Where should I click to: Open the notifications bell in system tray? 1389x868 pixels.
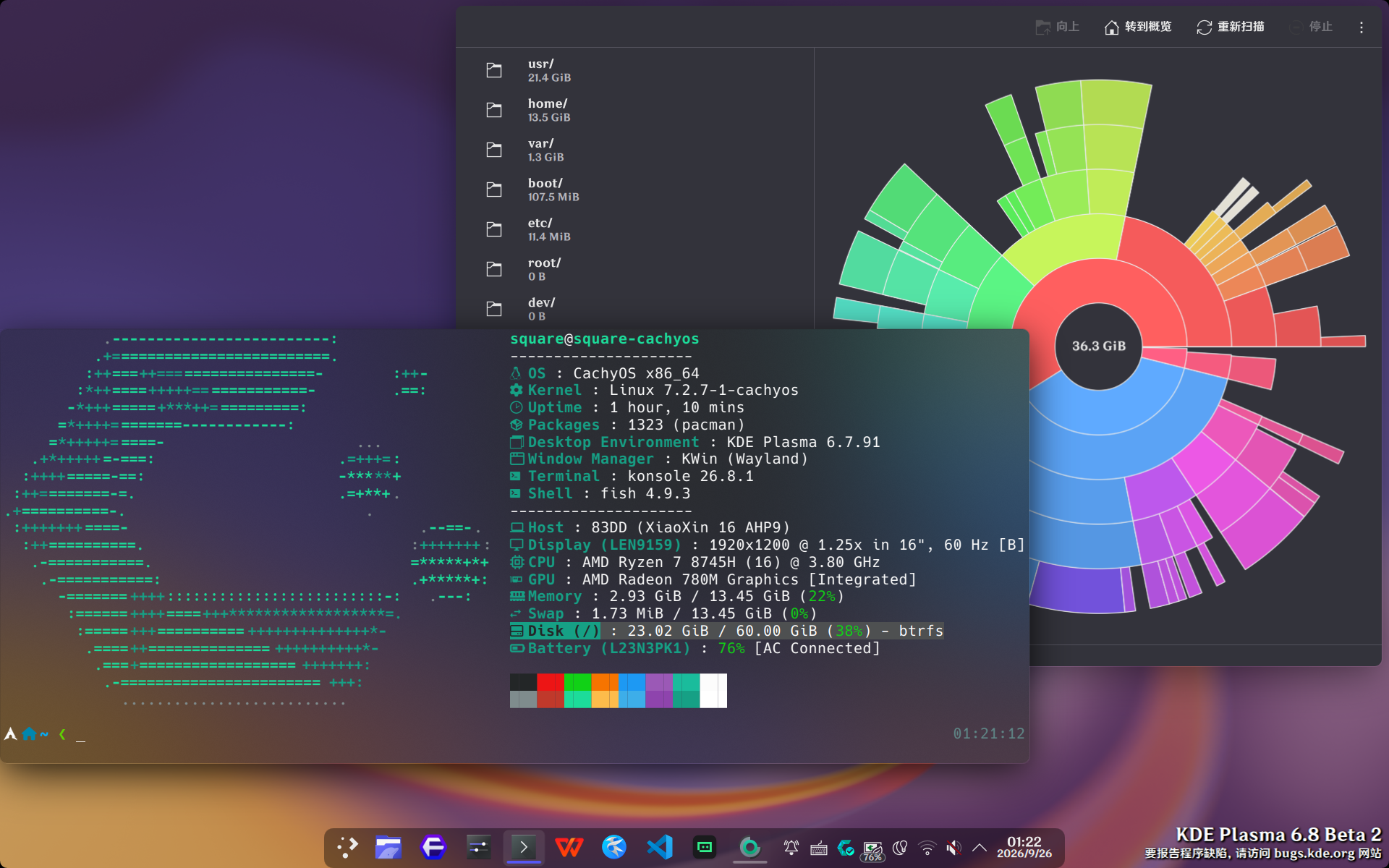click(791, 848)
